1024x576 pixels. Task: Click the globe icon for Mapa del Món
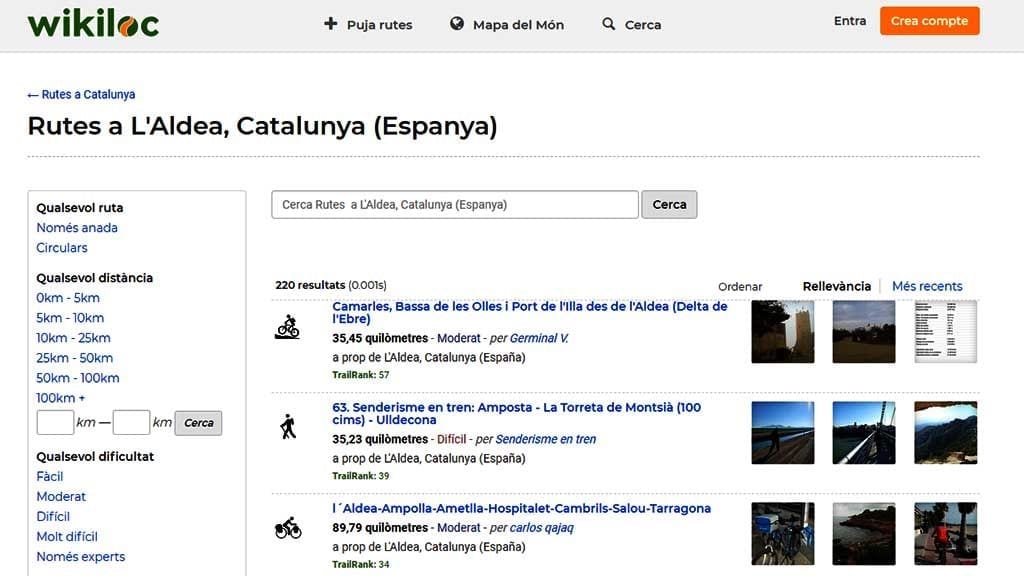(457, 24)
